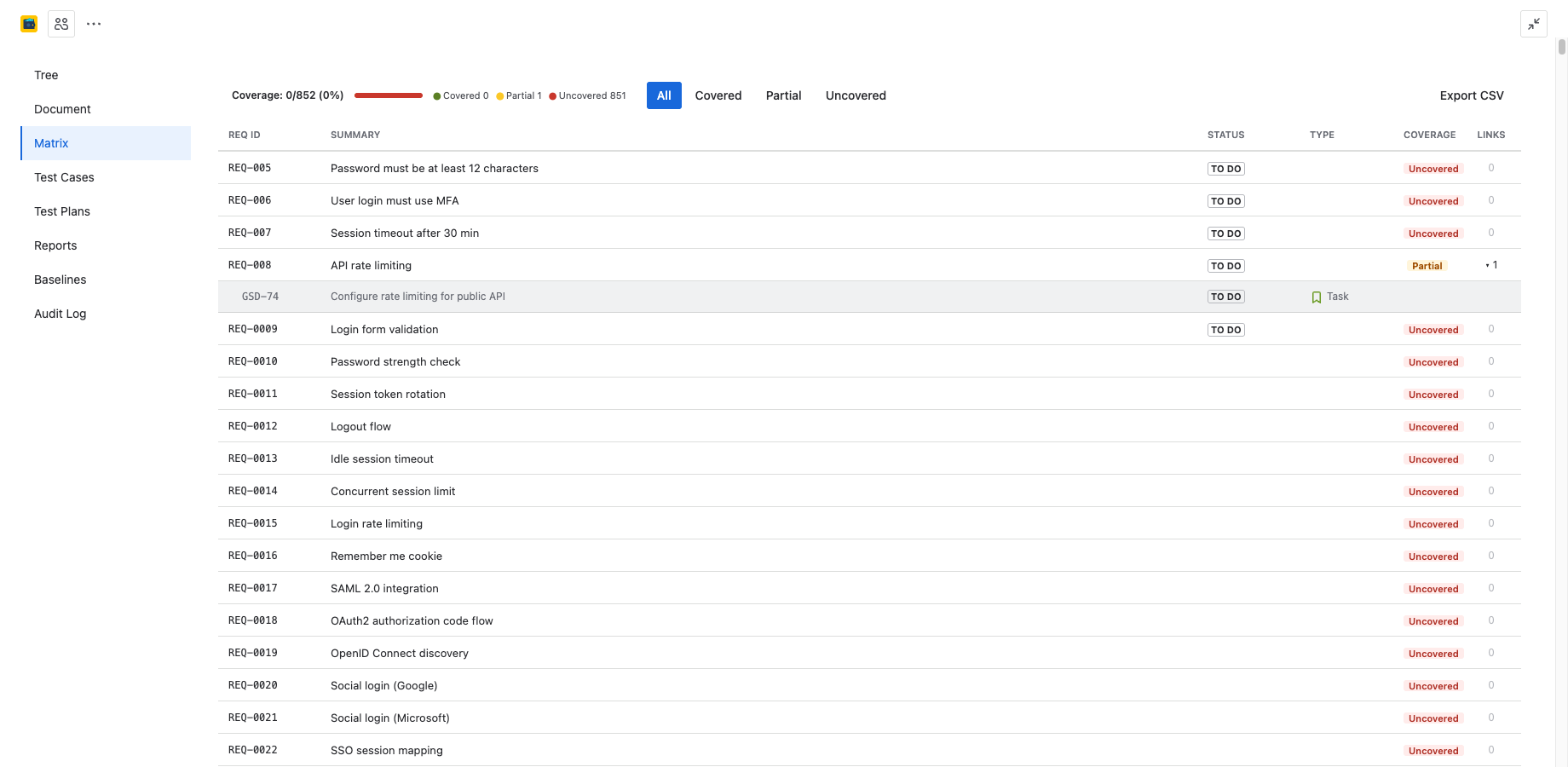1568x767 pixels.
Task: Click the yellow app logo icon
Action: coord(28,23)
